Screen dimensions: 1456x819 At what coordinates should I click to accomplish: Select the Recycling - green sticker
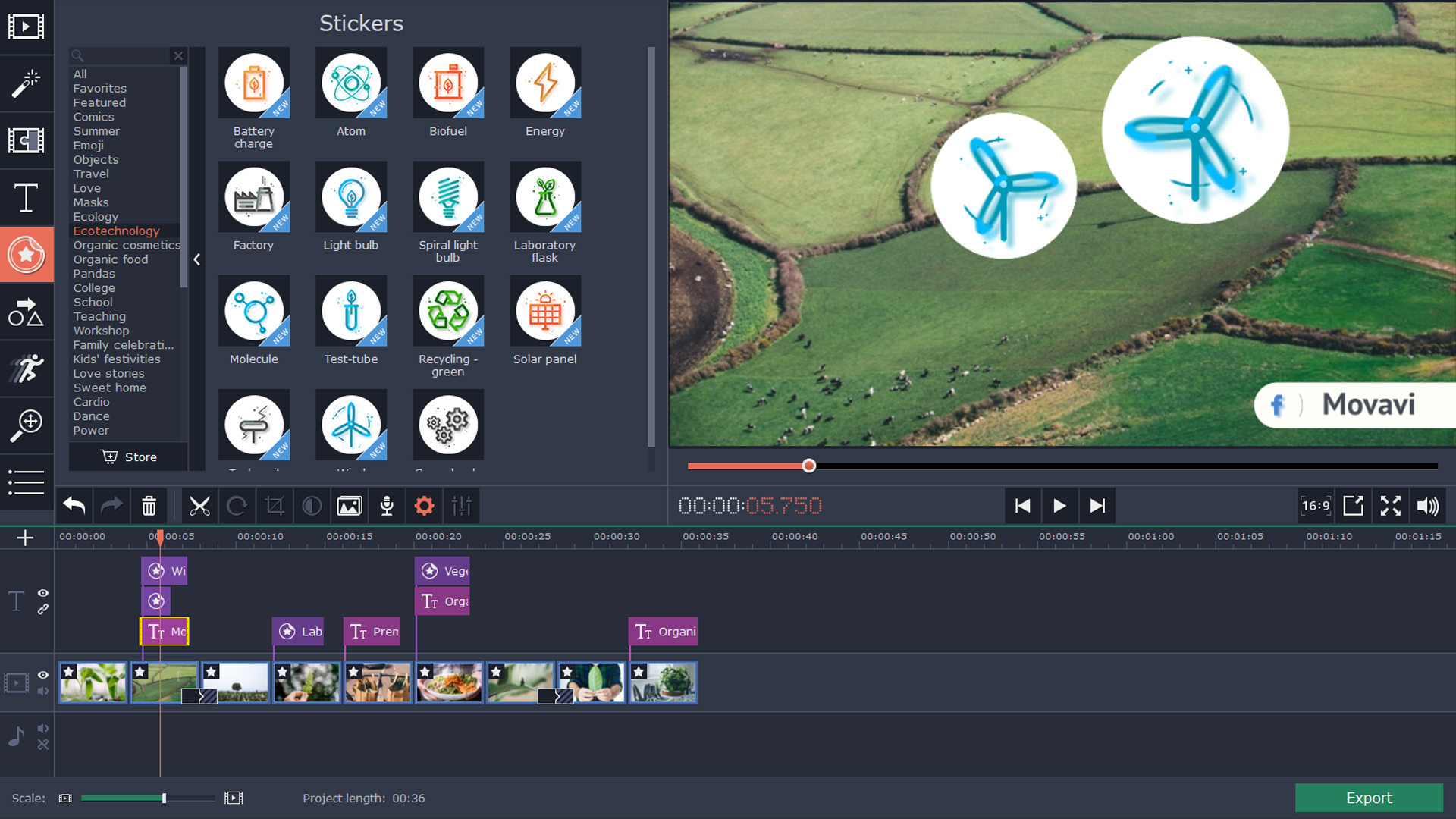(447, 311)
